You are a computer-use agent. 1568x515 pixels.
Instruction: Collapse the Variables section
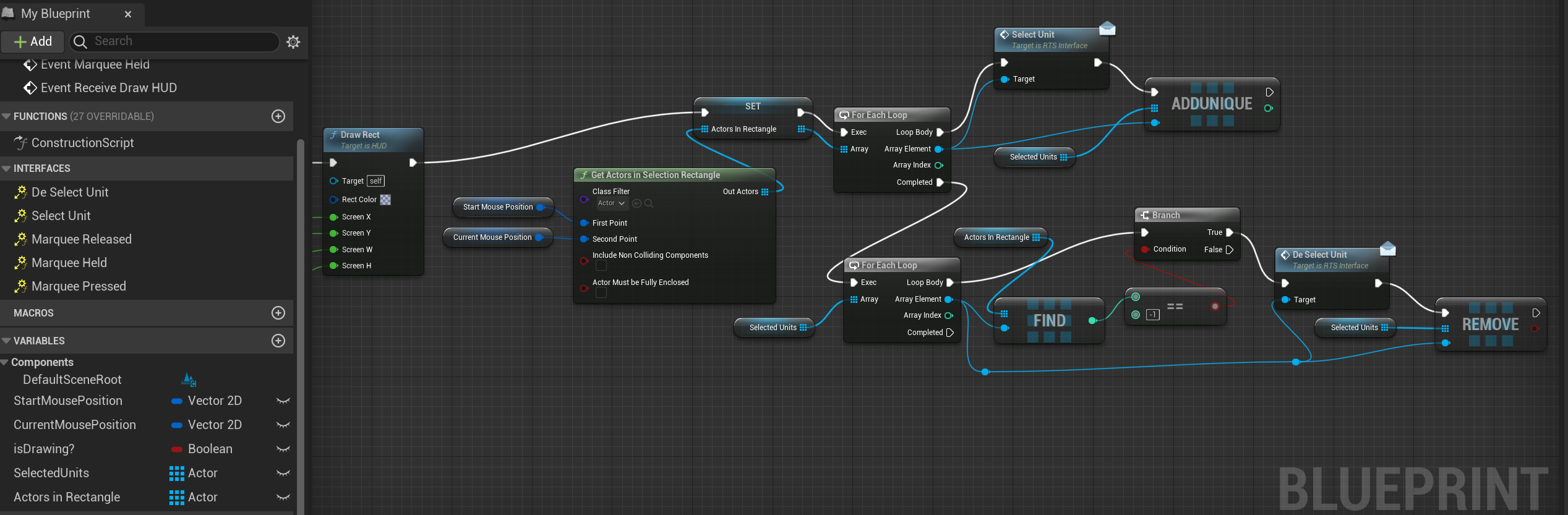(7, 341)
